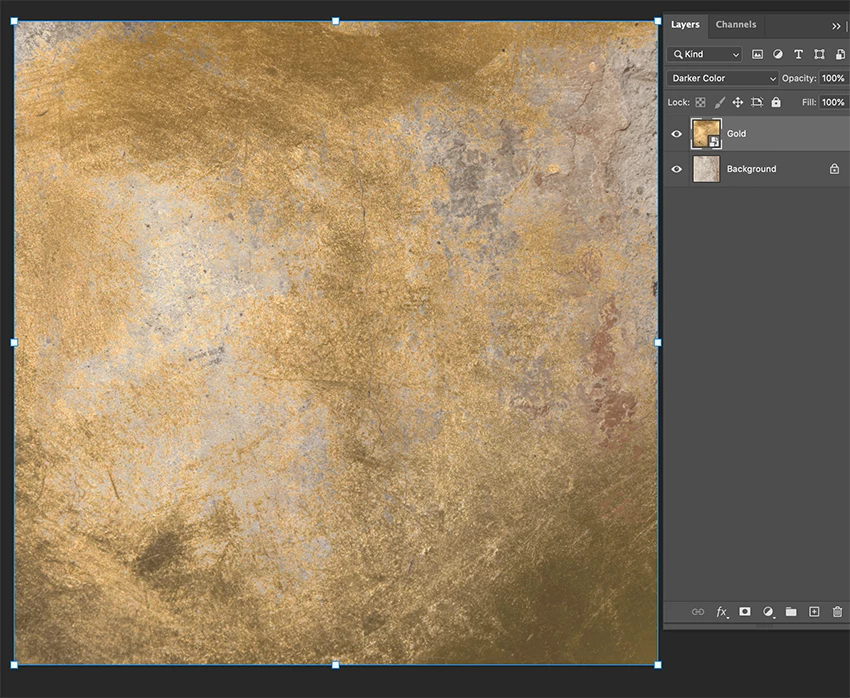
Task: Filter layers by pixel layer icon
Action: (757, 54)
